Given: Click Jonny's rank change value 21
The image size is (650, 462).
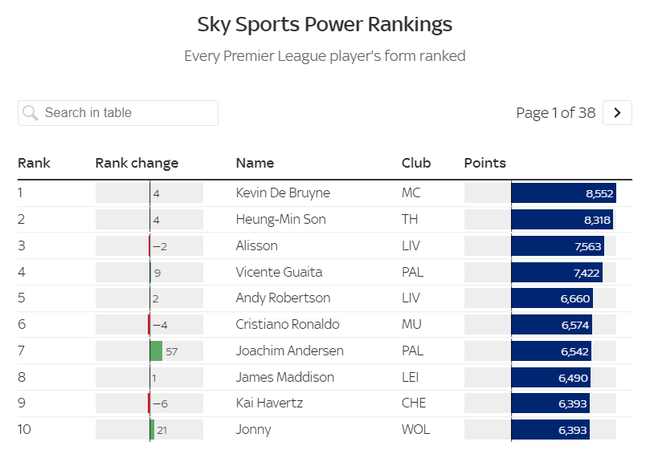Looking at the screenshot, I should [x=162, y=430].
